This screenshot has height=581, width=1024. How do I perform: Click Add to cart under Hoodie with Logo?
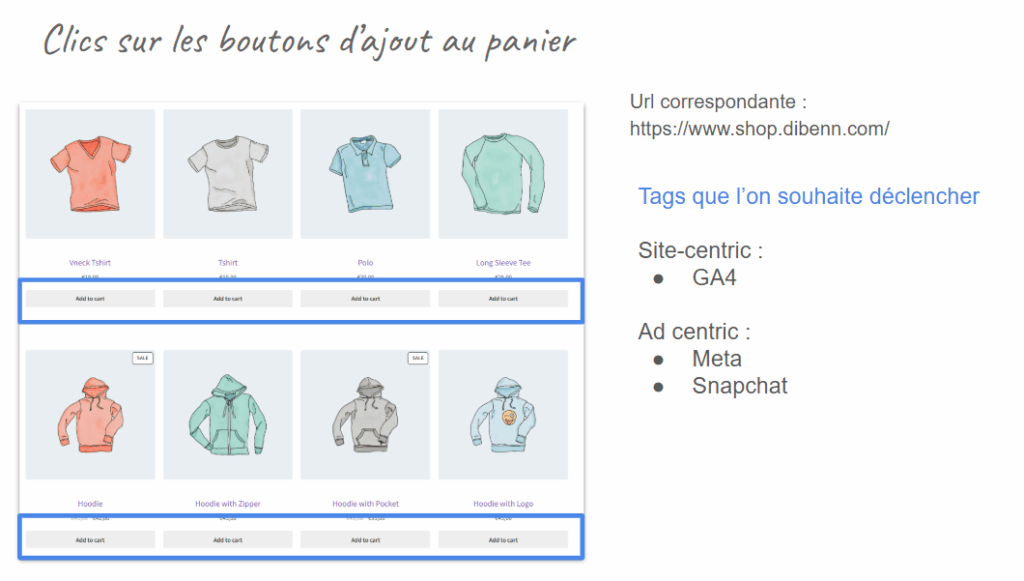point(504,540)
